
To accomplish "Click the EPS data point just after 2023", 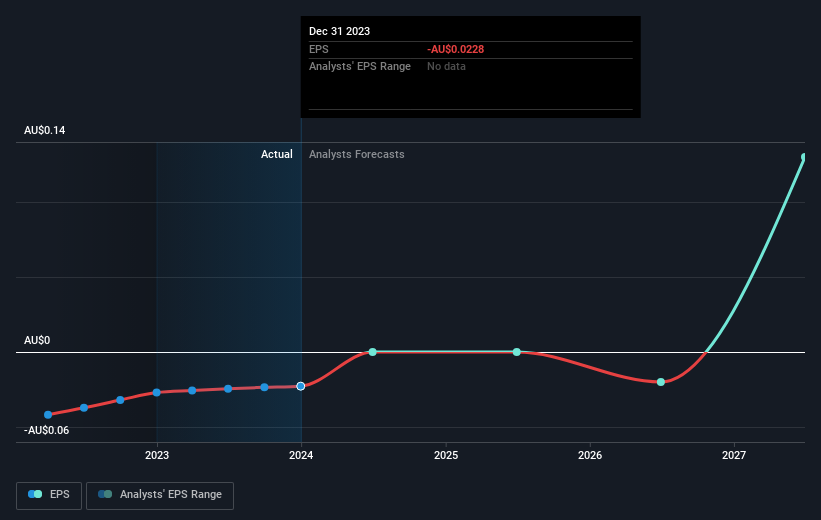I will [192, 391].
